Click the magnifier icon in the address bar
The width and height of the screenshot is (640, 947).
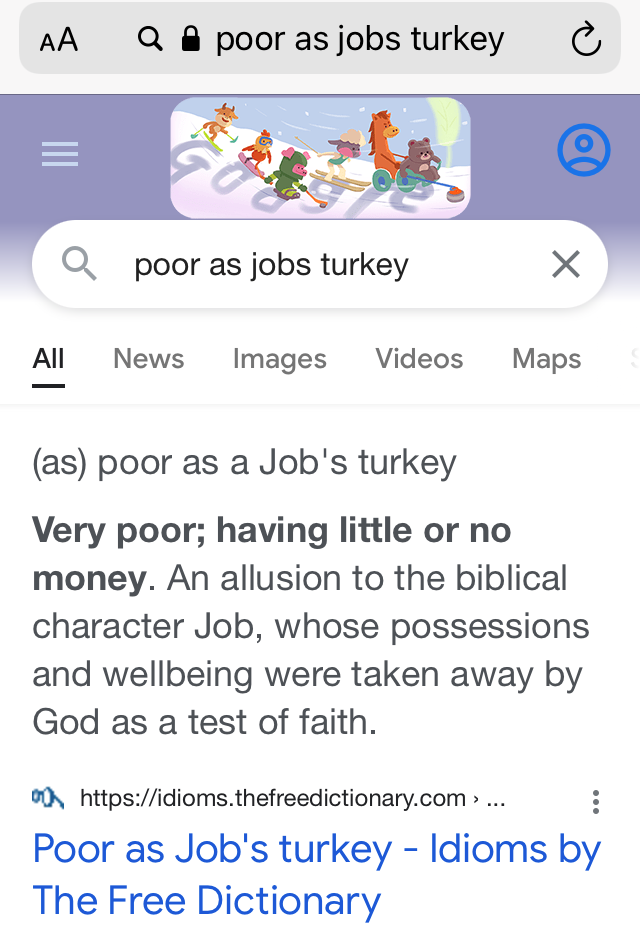click(151, 39)
